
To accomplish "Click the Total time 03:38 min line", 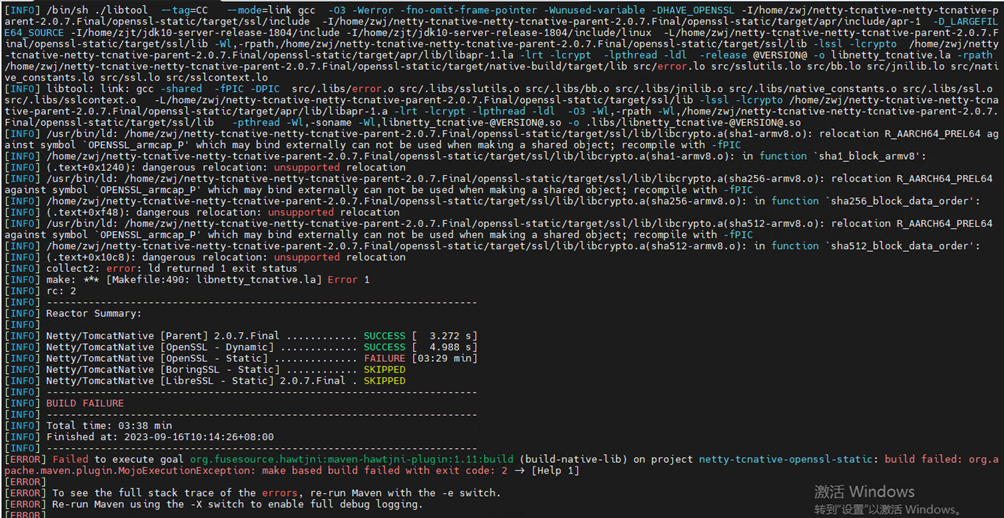I will click(110, 426).
